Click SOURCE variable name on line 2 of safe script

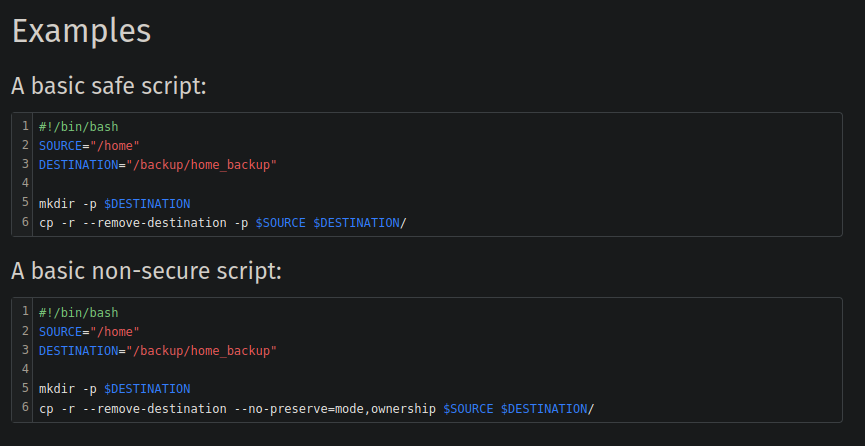click(x=60, y=146)
